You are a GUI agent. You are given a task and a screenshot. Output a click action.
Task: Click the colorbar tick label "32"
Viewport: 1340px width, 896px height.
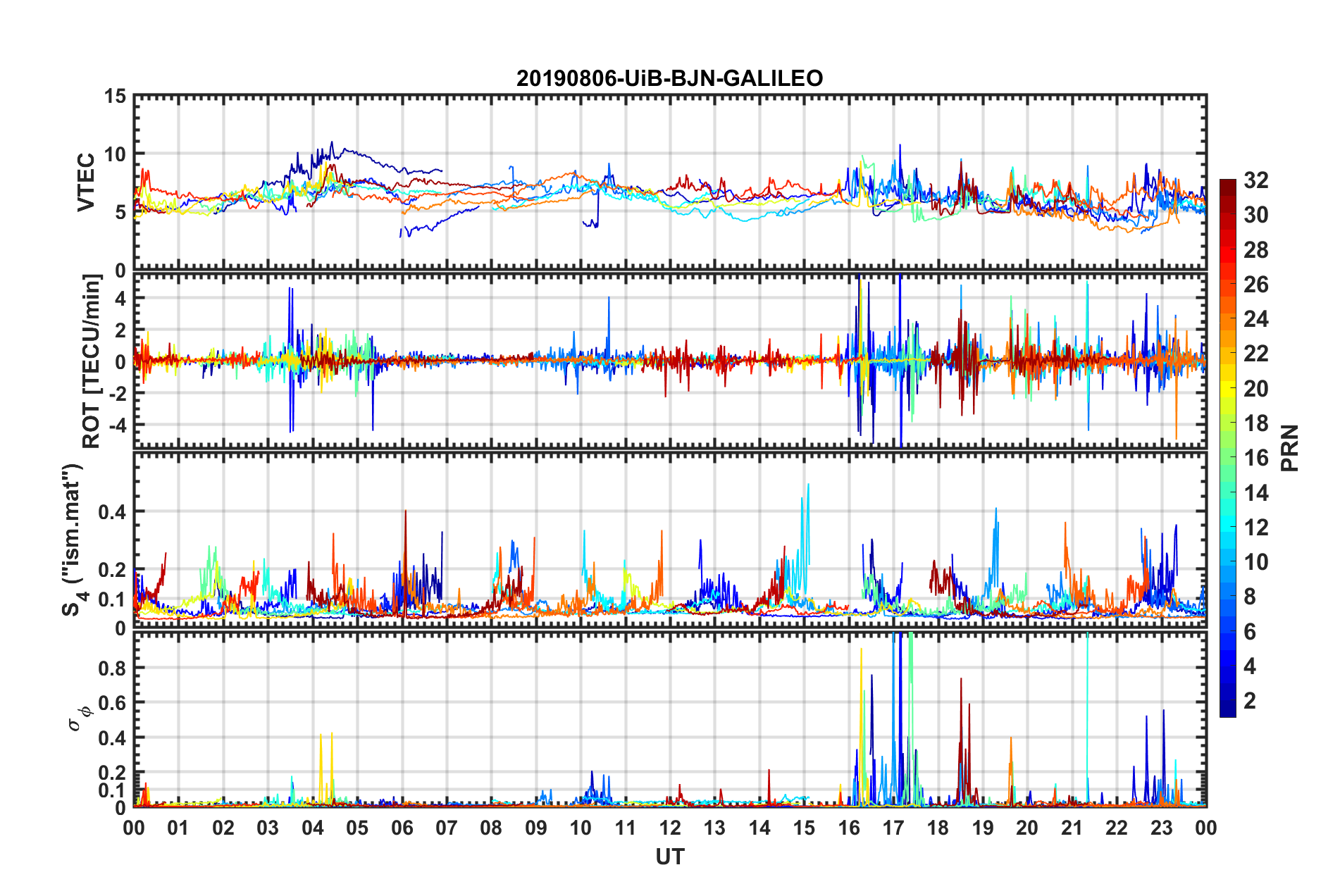click(x=1255, y=180)
